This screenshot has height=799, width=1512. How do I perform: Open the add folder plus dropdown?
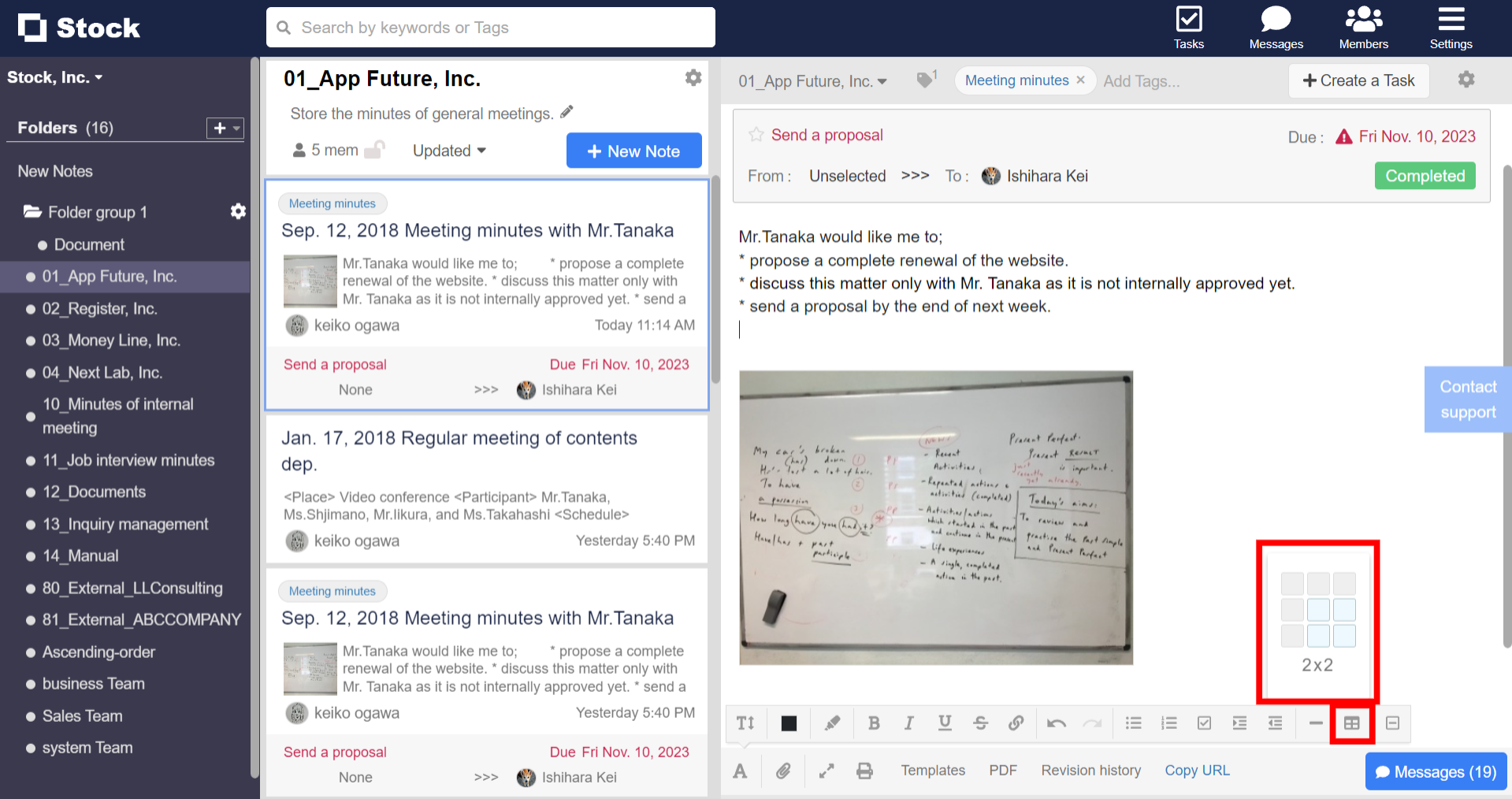pyautogui.click(x=225, y=128)
